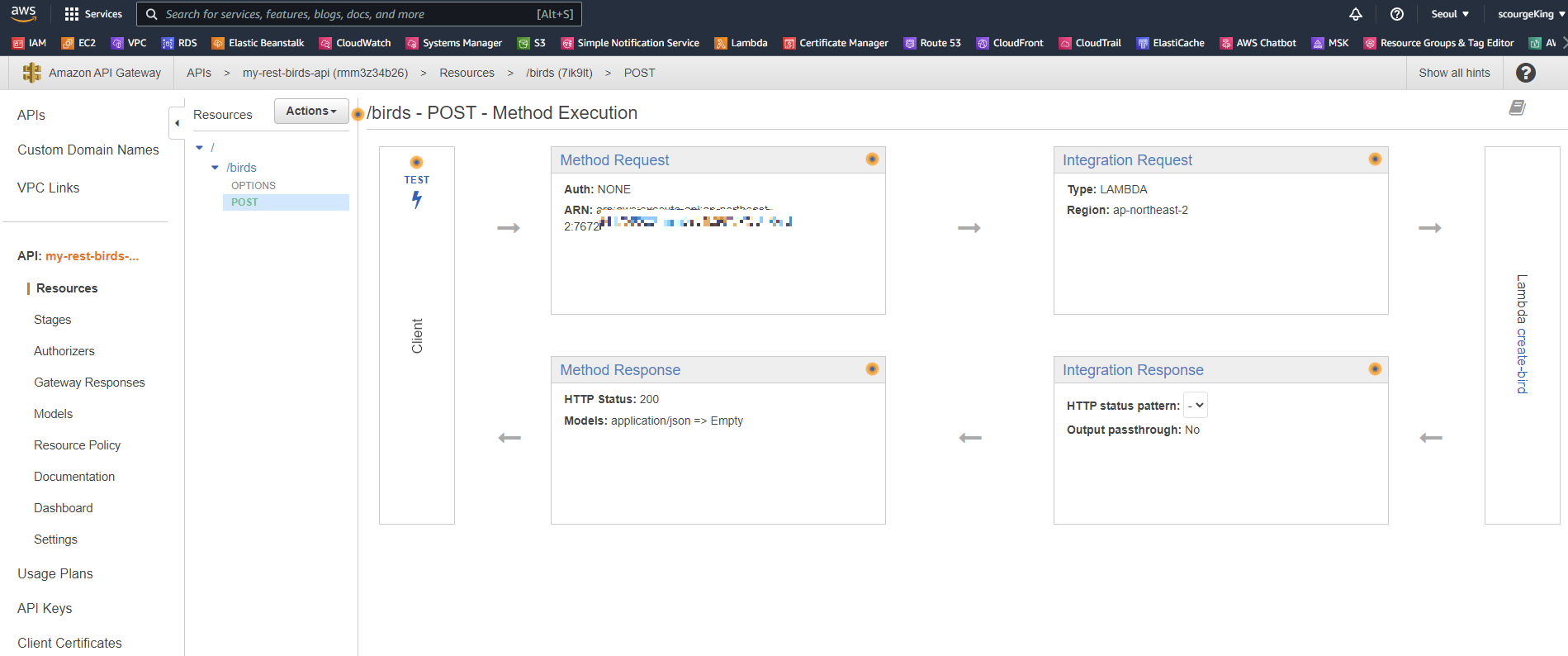Open Custom Domain Names in sidebar

point(88,150)
